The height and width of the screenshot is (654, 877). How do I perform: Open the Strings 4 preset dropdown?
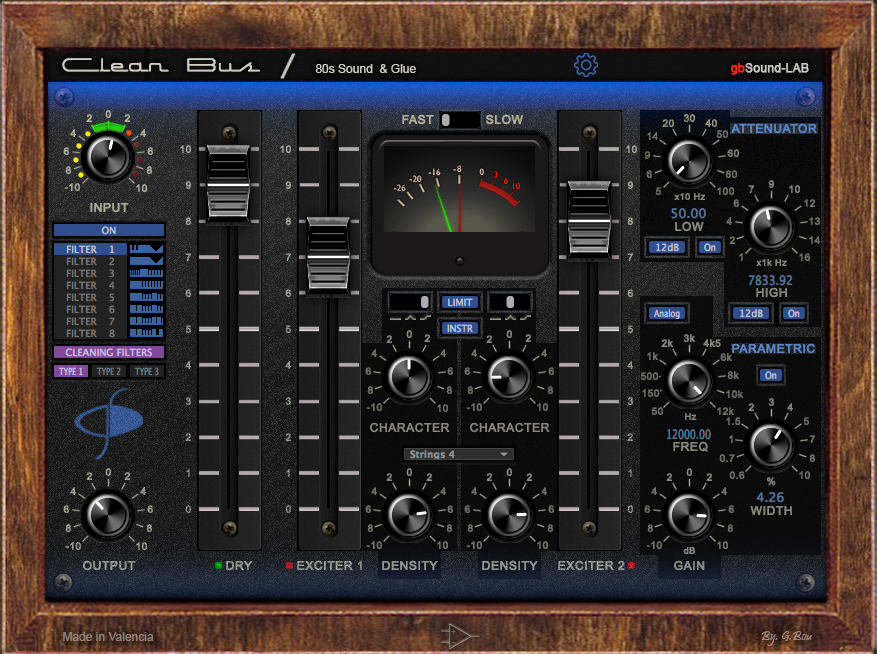coord(458,453)
